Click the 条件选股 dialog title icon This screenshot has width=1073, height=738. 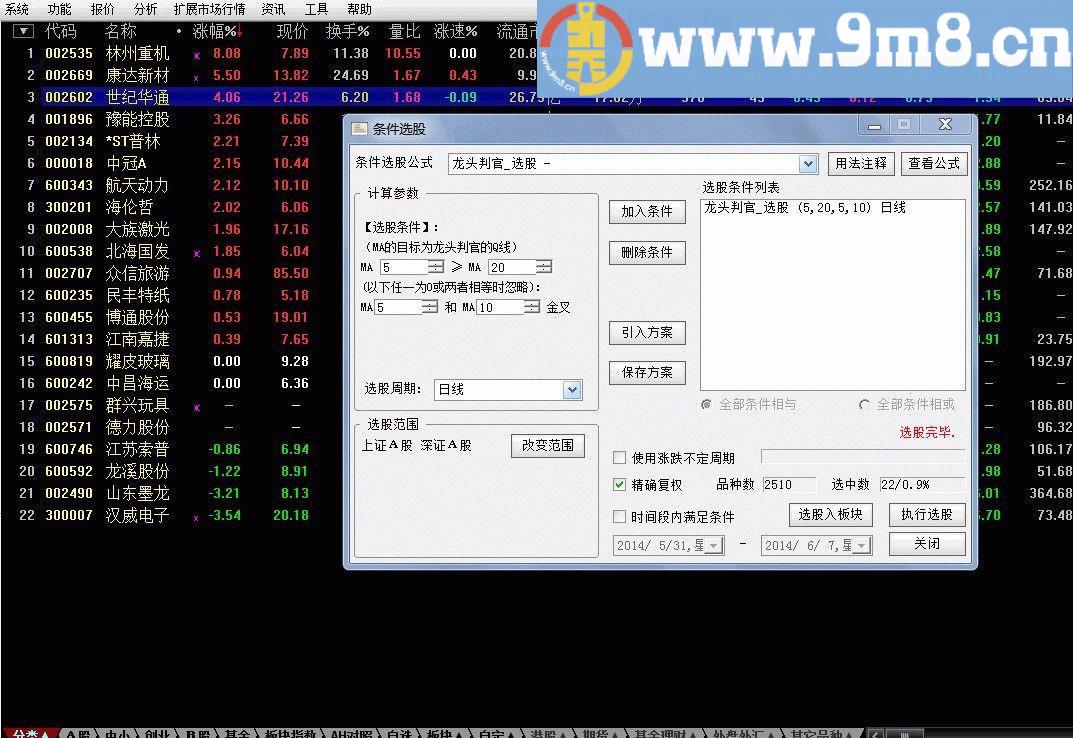click(359, 129)
